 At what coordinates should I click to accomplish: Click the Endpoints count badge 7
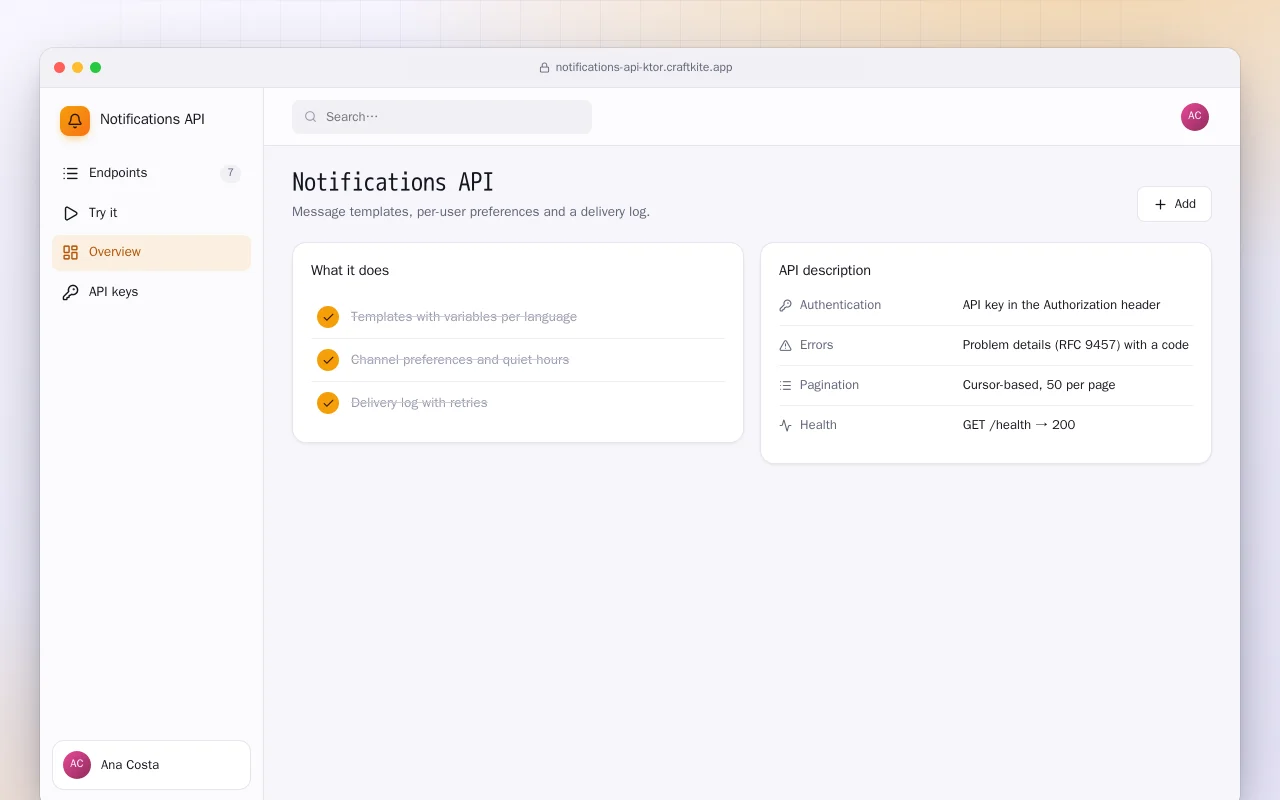point(230,173)
